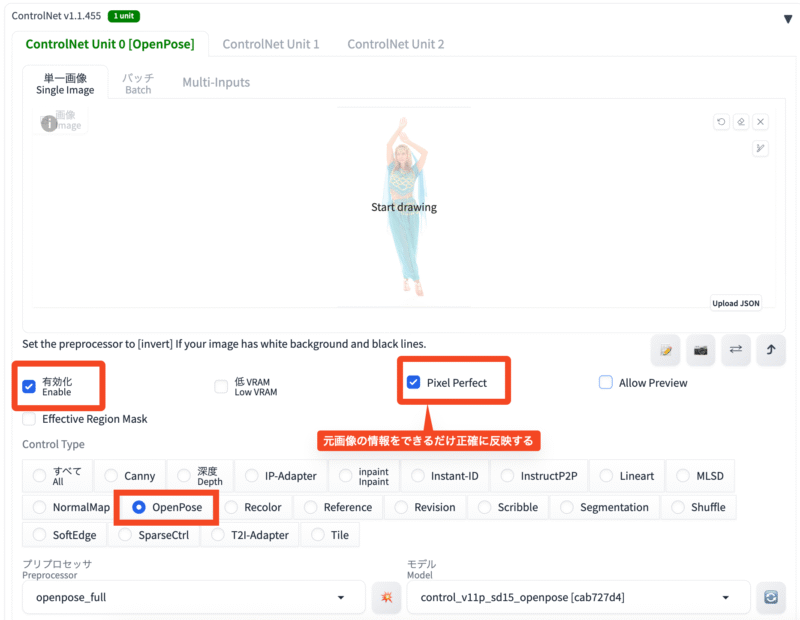Remove the uploaded image with the X icon
The height and width of the screenshot is (620, 800).
761,122
